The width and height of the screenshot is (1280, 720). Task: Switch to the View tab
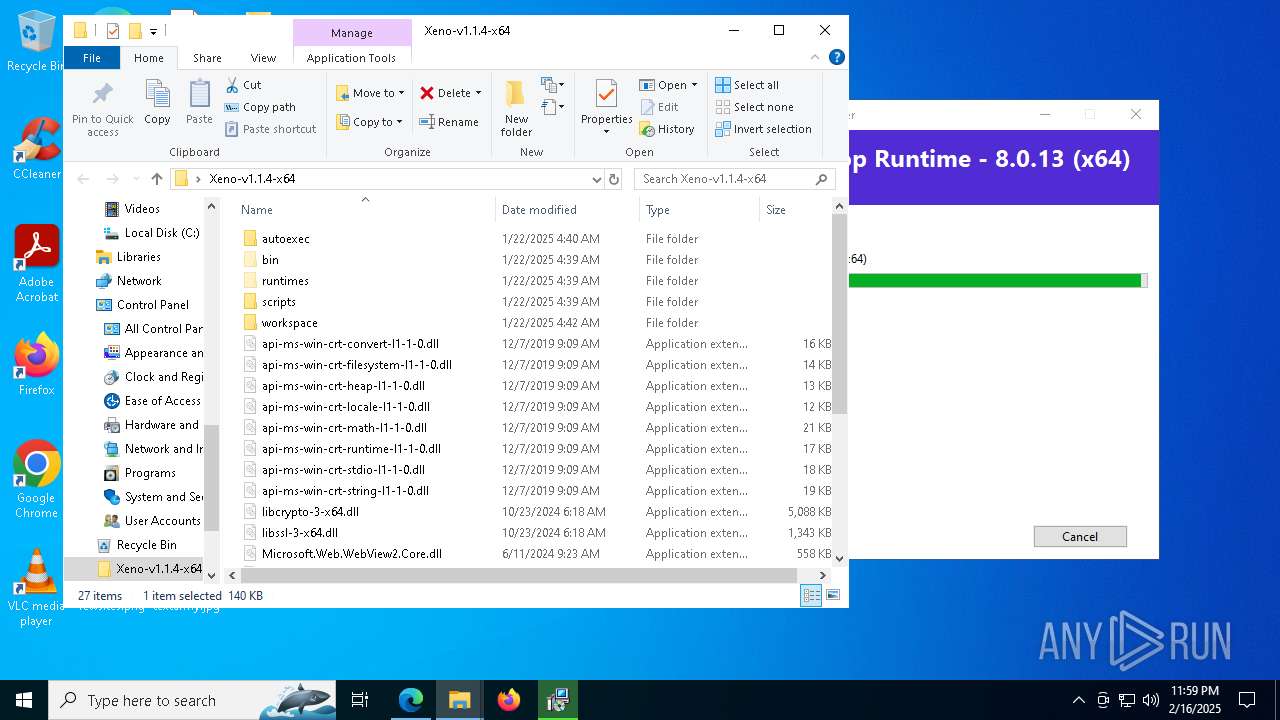(x=263, y=58)
